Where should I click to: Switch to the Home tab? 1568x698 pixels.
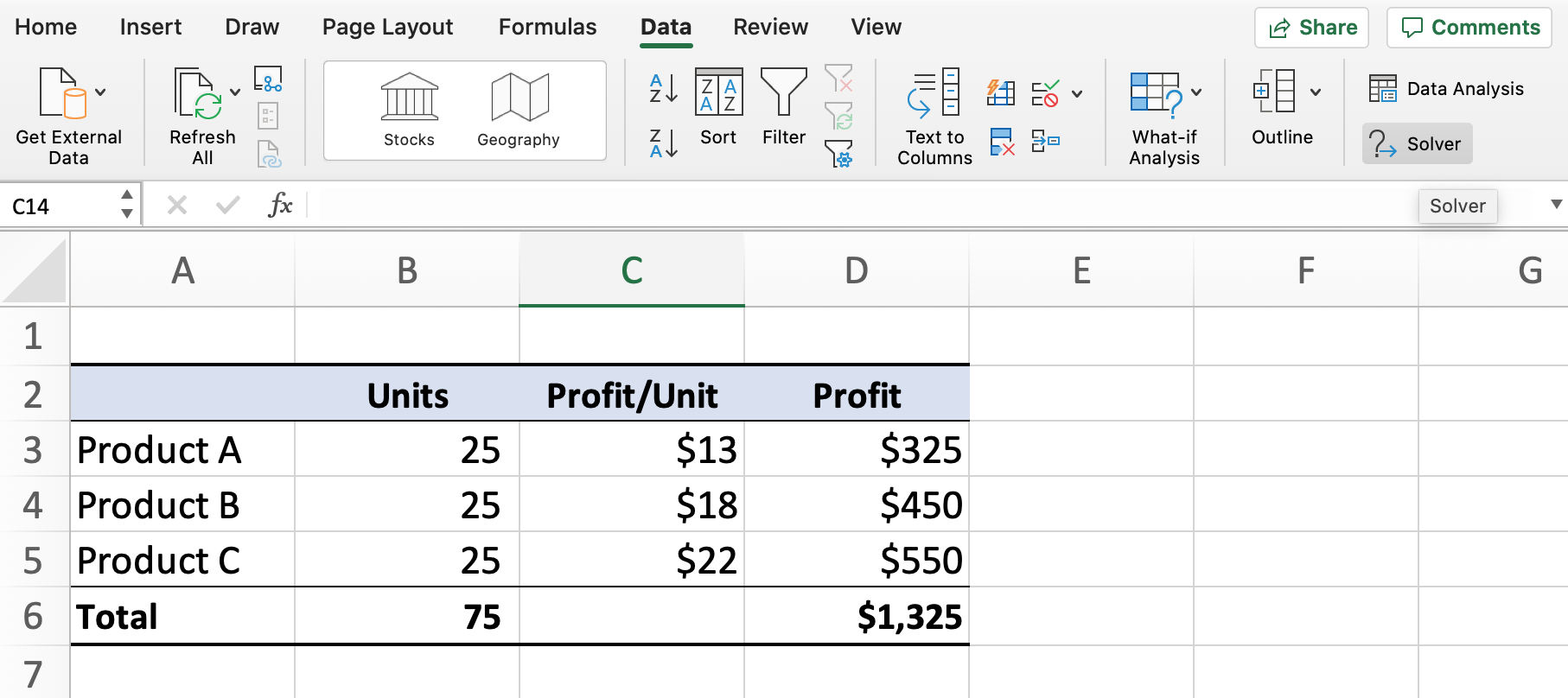tap(46, 27)
